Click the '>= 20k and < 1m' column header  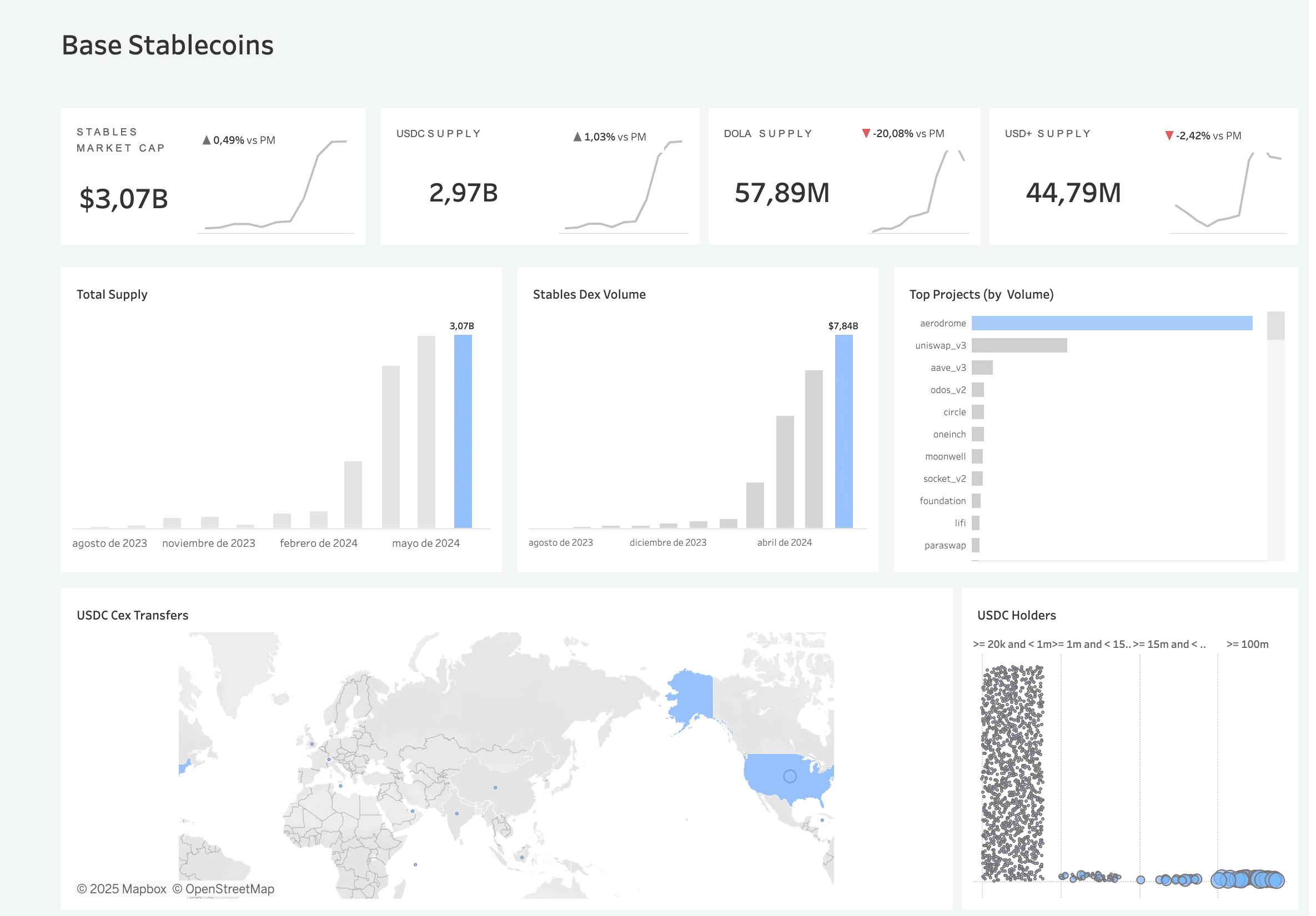tap(1012, 645)
